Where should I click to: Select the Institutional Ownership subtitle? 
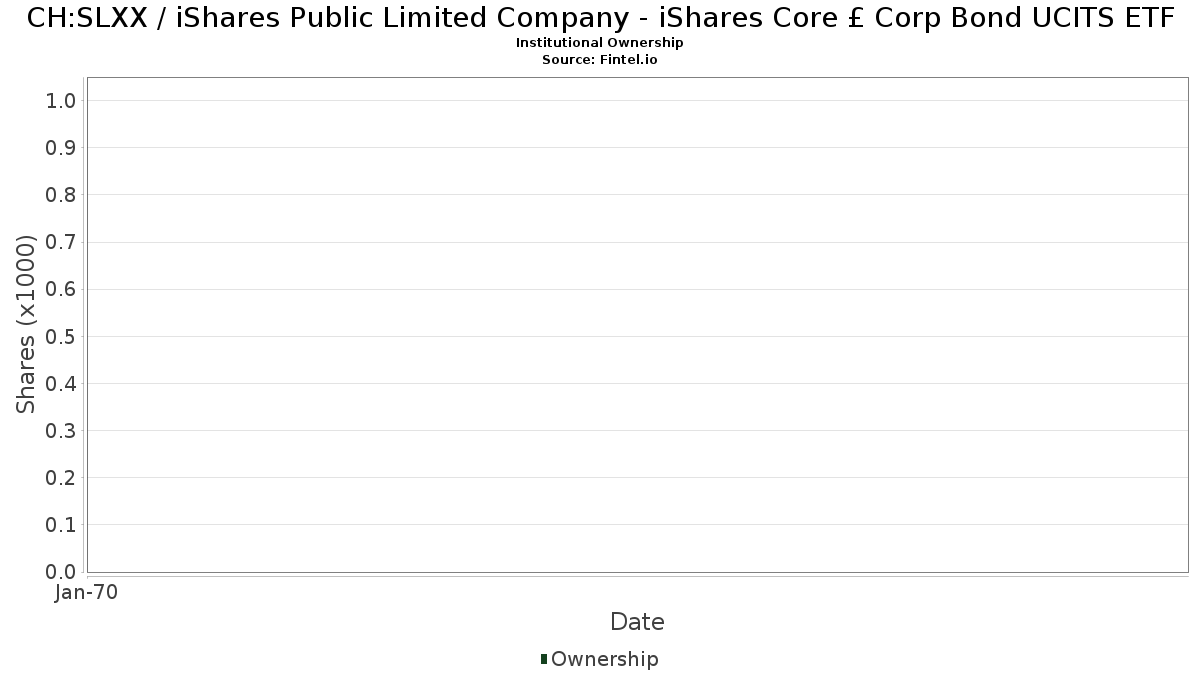coord(600,43)
